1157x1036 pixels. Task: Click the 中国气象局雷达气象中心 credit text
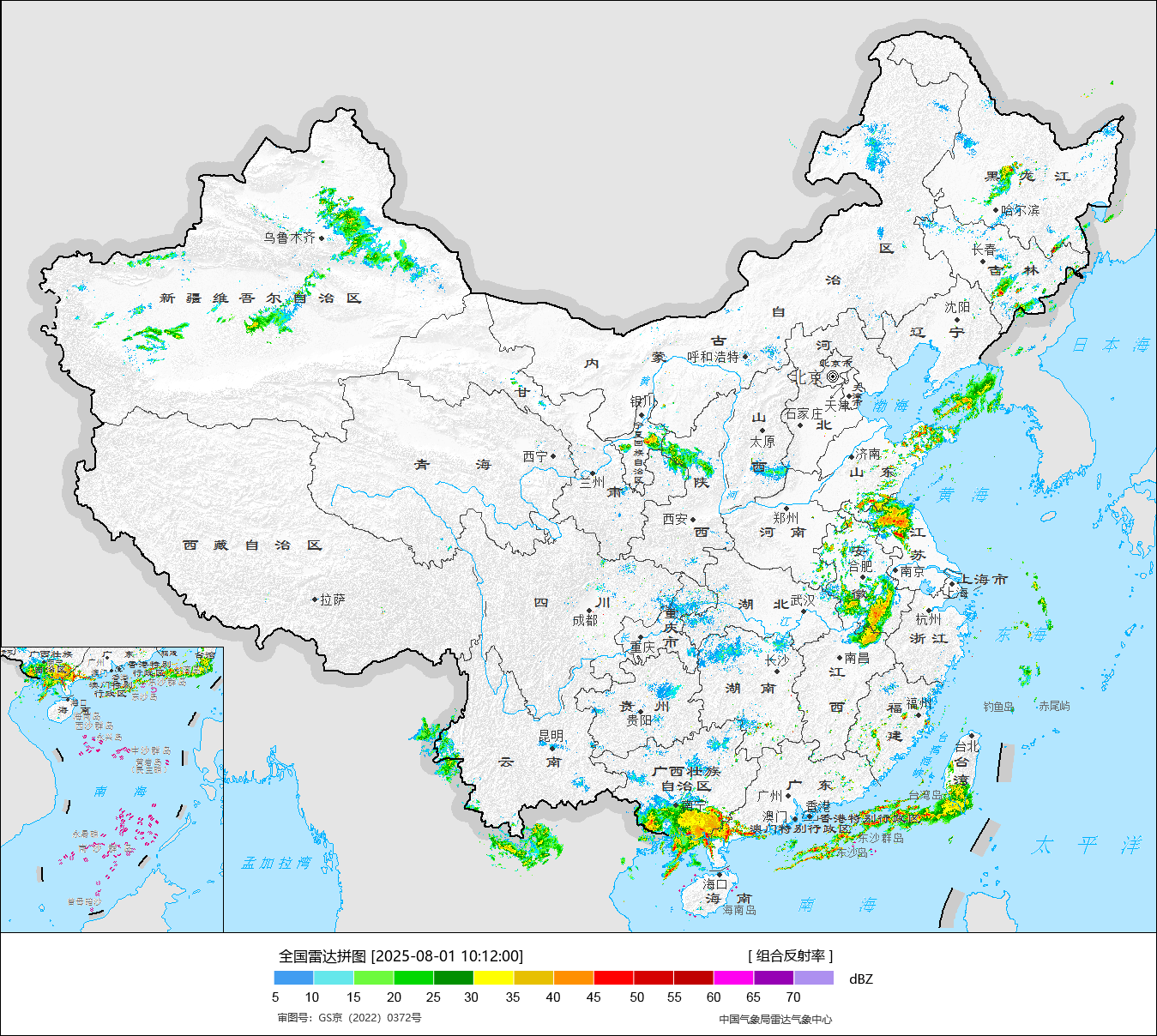(x=775, y=1019)
